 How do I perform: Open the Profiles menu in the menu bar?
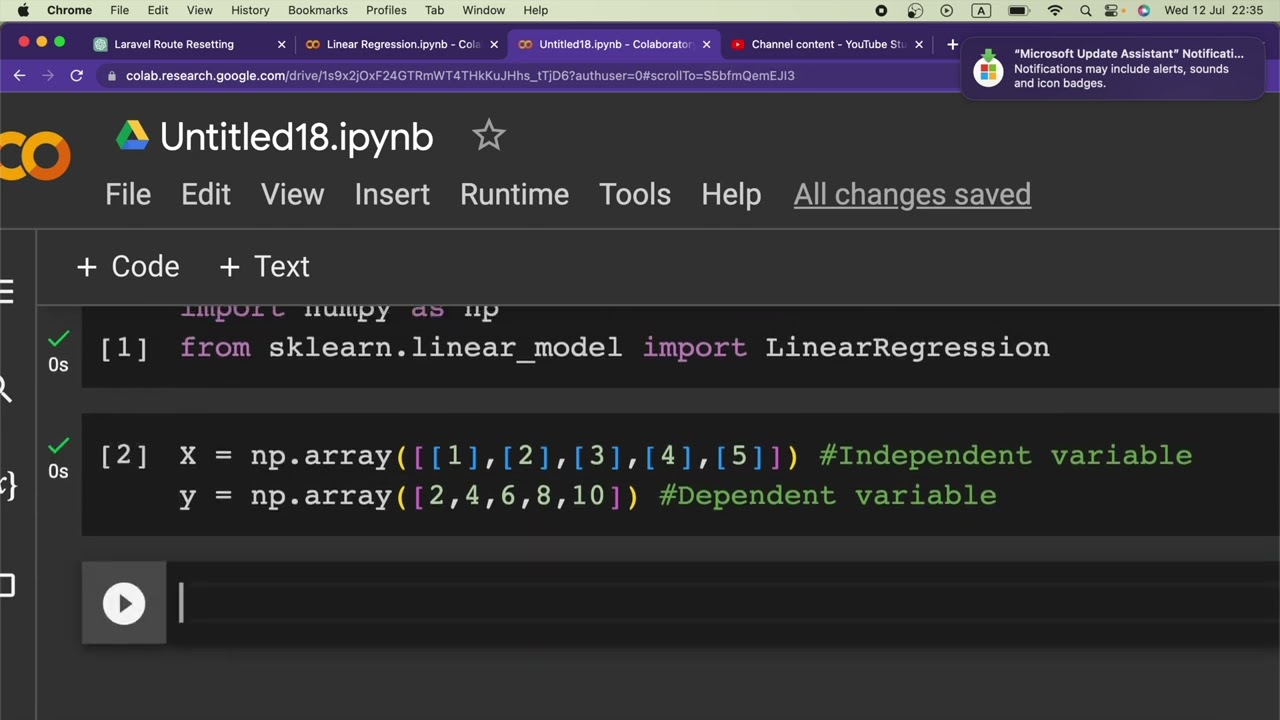(x=386, y=10)
